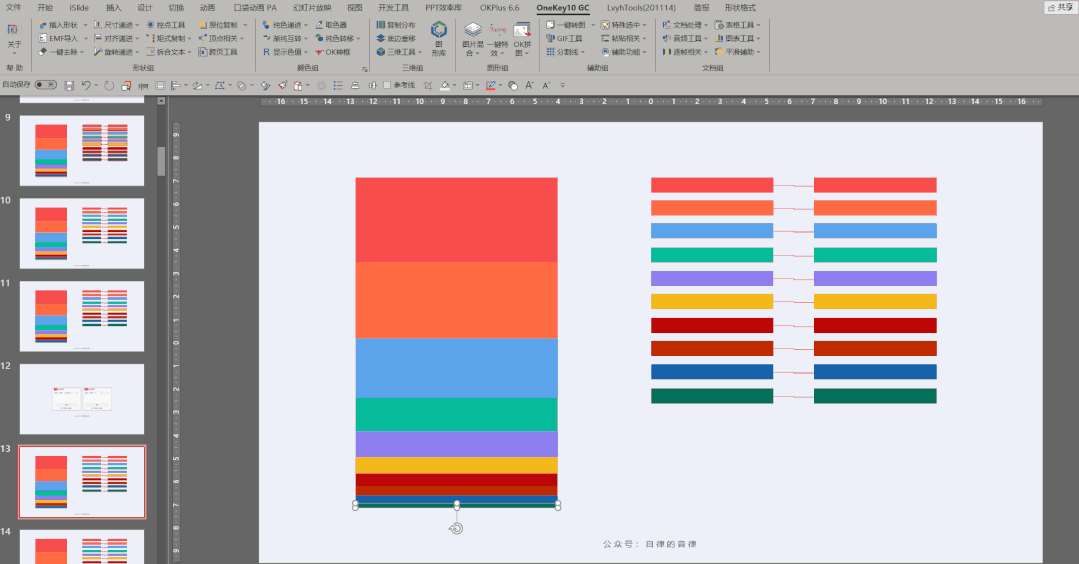Open the 颜色组 group dialog launcher

pyautogui.click(x=365, y=69)
